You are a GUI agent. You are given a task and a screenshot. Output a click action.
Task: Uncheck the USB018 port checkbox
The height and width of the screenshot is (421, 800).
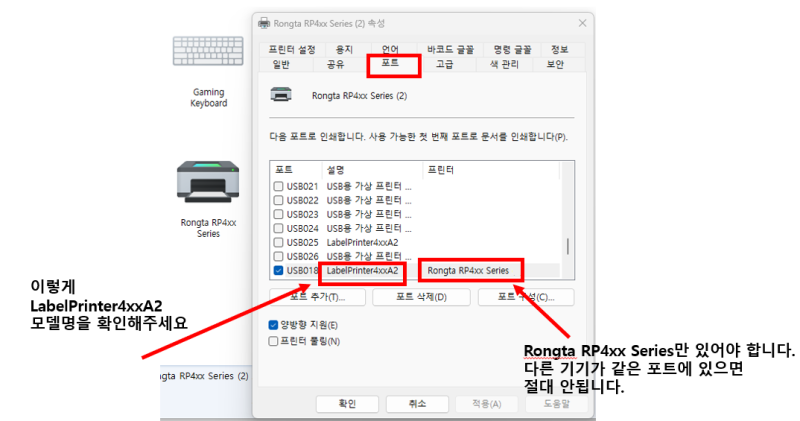tap(278, 270)
